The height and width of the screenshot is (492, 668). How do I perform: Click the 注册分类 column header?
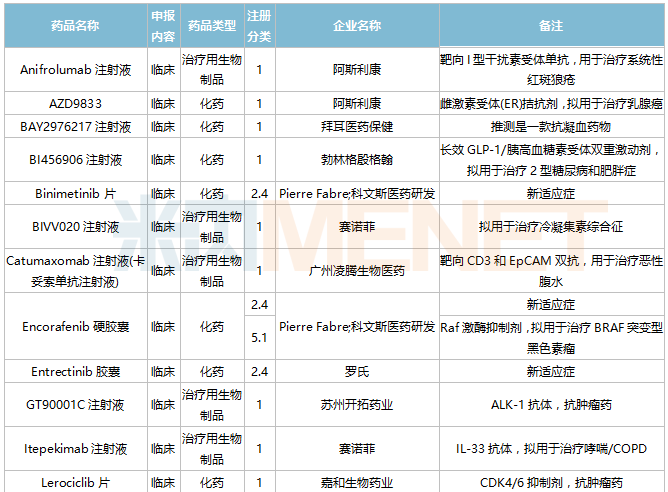tap(259, 26)
